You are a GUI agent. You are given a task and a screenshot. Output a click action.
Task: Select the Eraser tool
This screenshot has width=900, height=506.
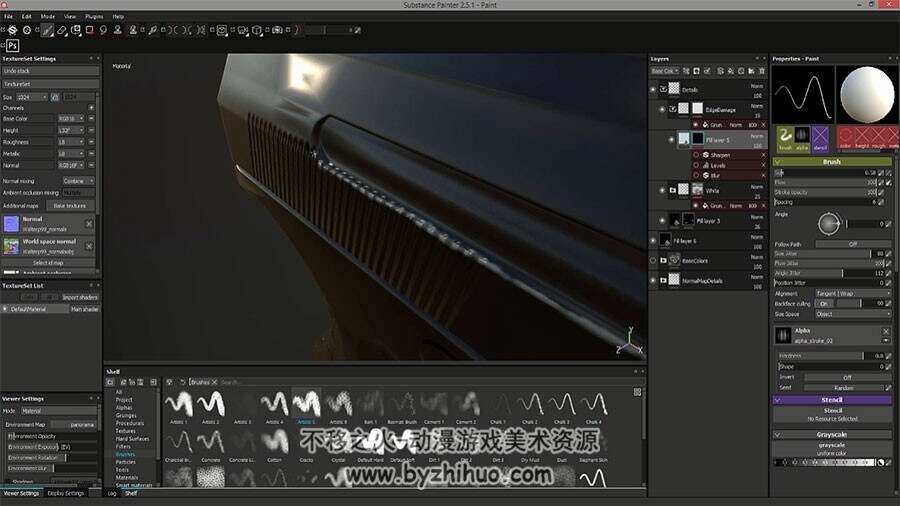tap(61, 30)
